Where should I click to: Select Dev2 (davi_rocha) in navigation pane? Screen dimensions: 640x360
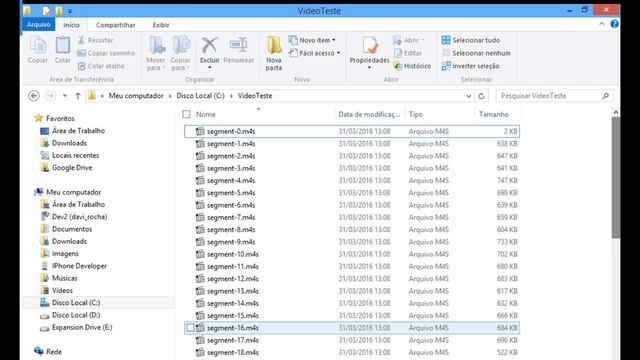tap(79, 217)
